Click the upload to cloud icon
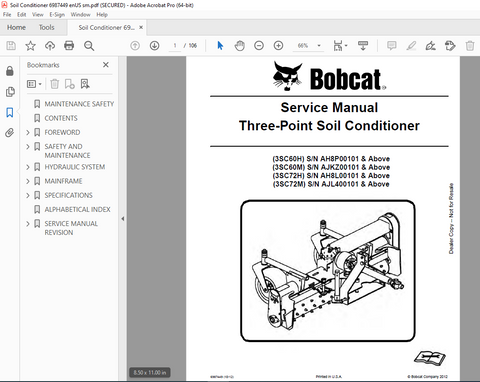The height and width of the screenshot is (382, 480). (x=50, y=46)
